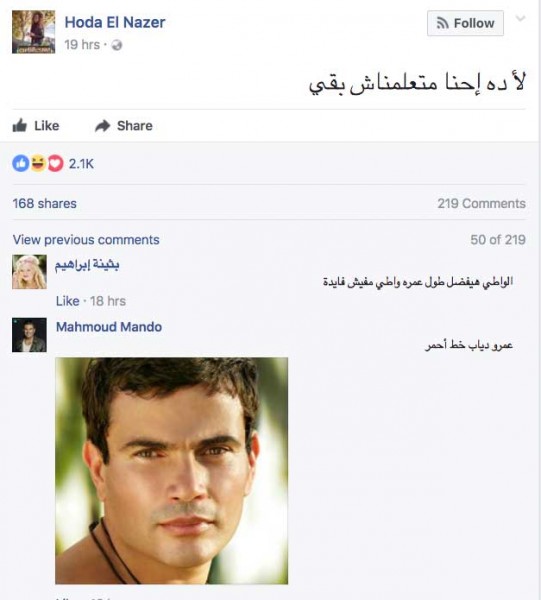Click the RSS icon in Follow button
The width and height of the screenshot is (541, 600).
(443, 23)
